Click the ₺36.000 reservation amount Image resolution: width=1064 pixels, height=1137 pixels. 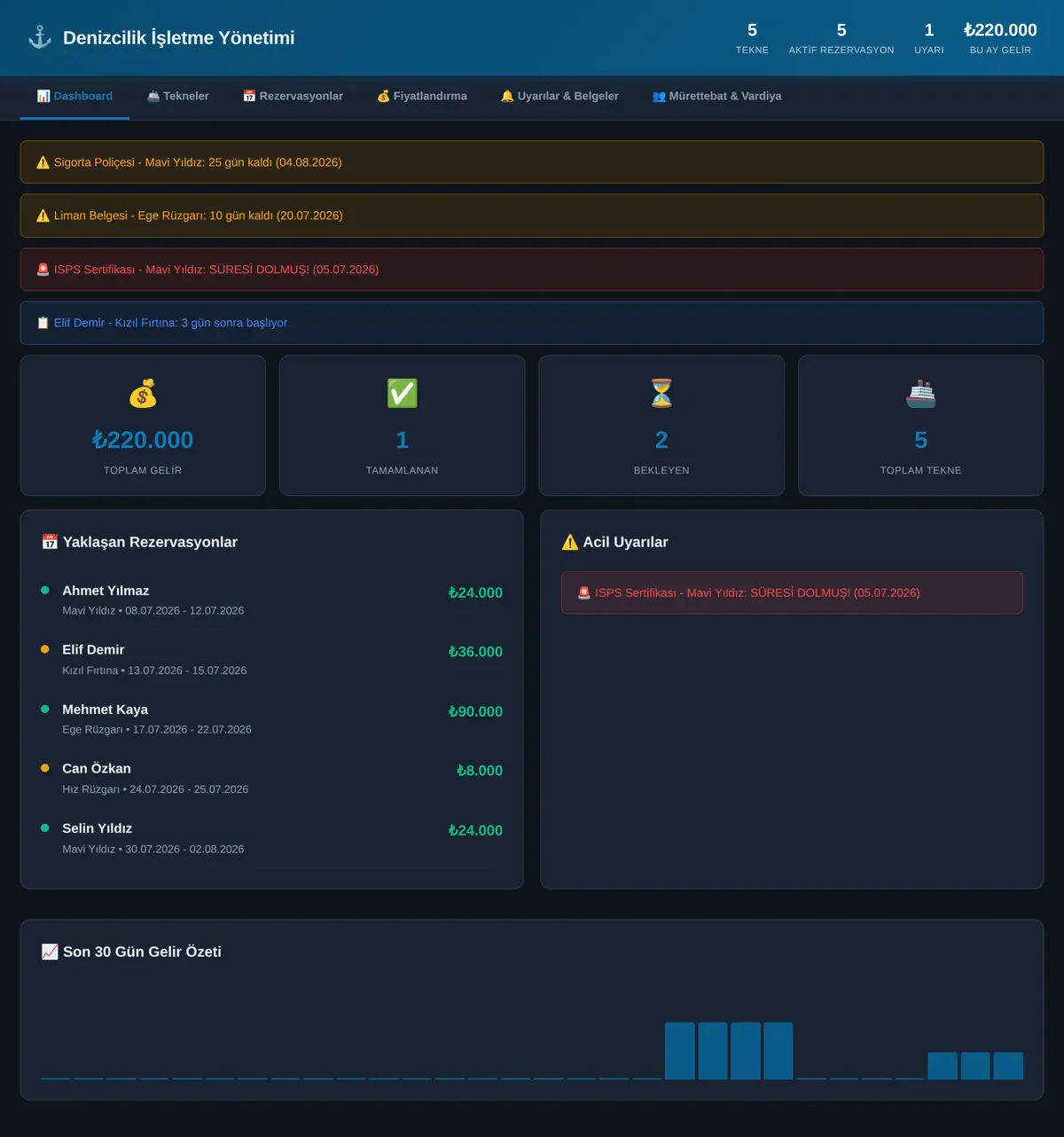tap(475, 652)
